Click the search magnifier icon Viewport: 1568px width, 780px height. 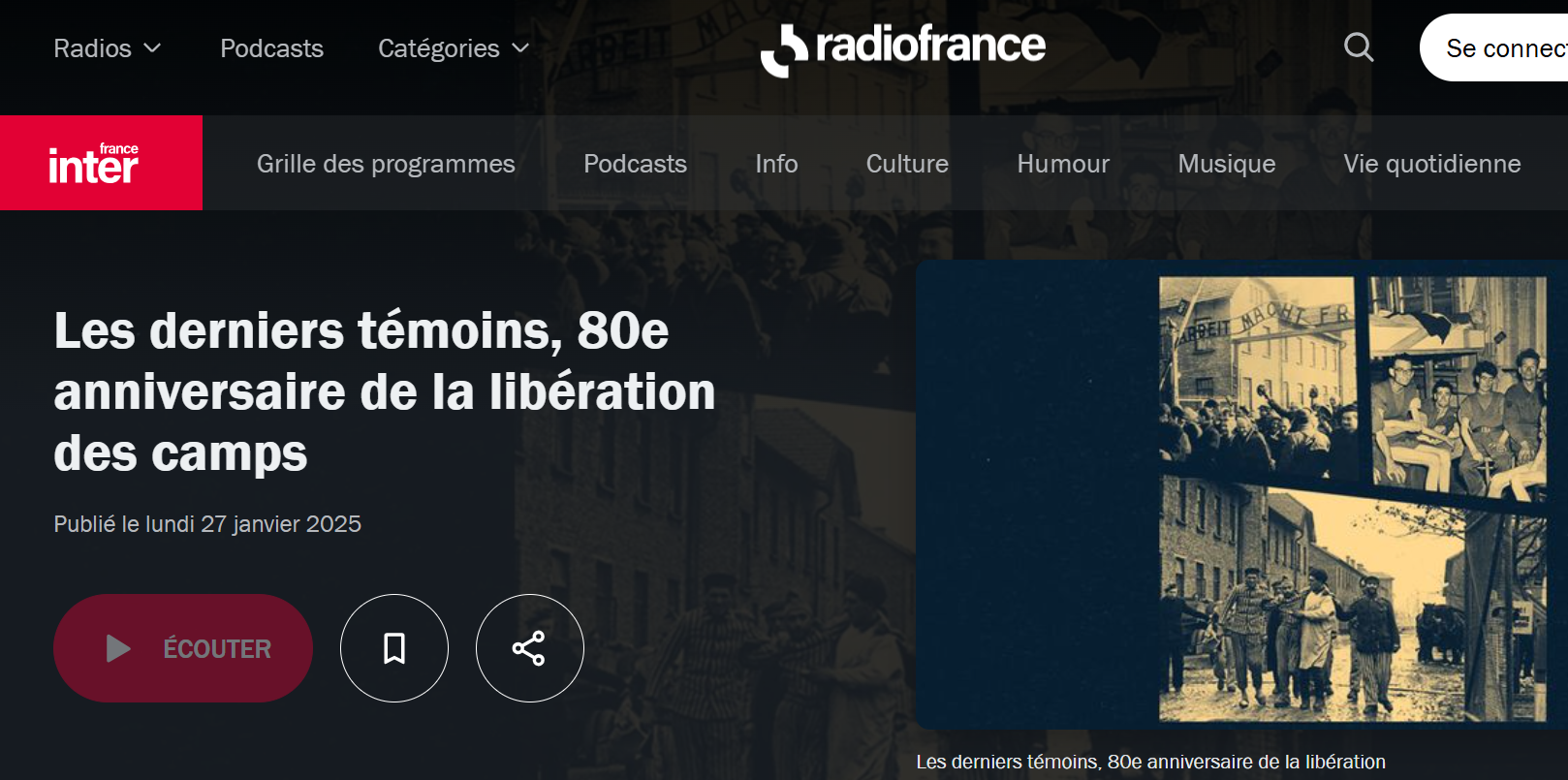[1359, 47]
